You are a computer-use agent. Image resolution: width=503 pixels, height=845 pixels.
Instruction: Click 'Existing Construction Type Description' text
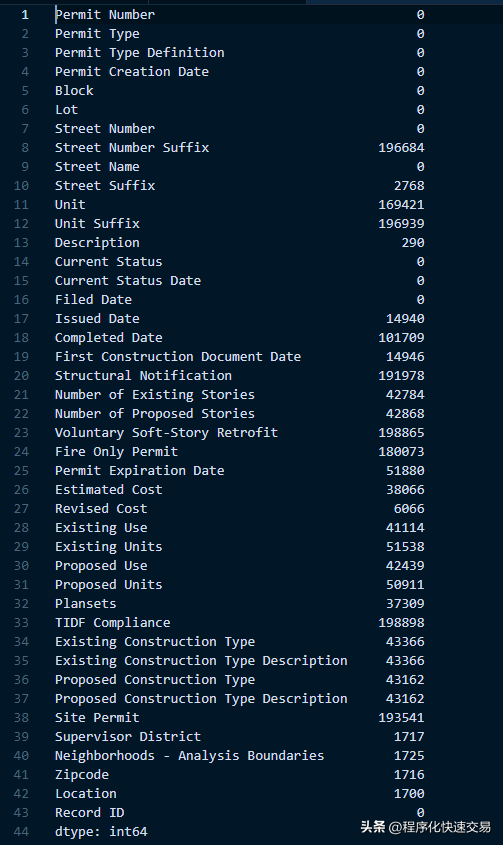pos(201,661)
